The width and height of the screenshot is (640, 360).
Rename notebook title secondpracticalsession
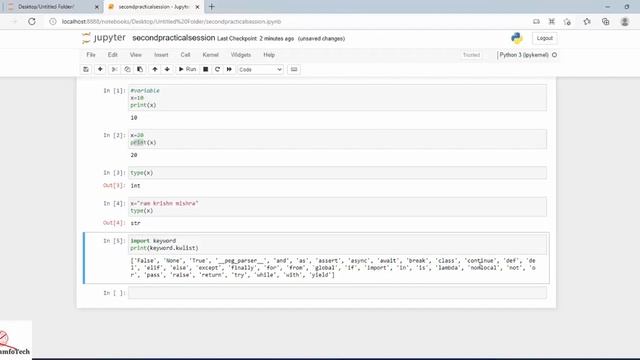(x=173, y=38)
